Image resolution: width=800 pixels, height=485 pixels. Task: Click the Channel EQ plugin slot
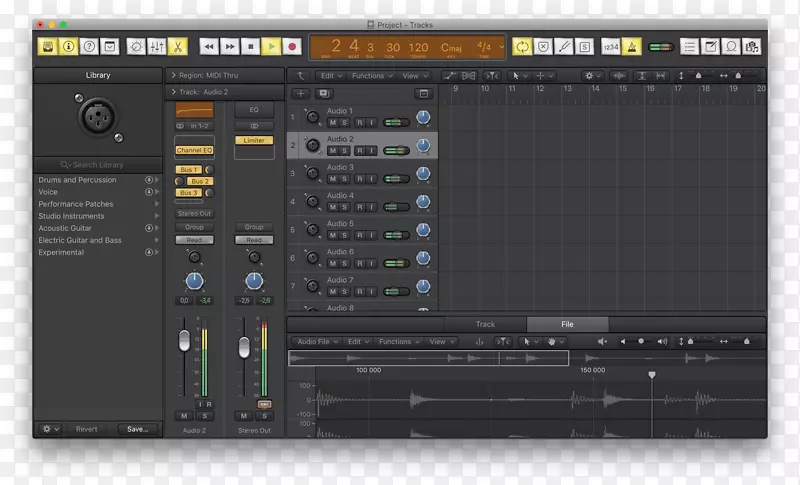click(194, 150)
